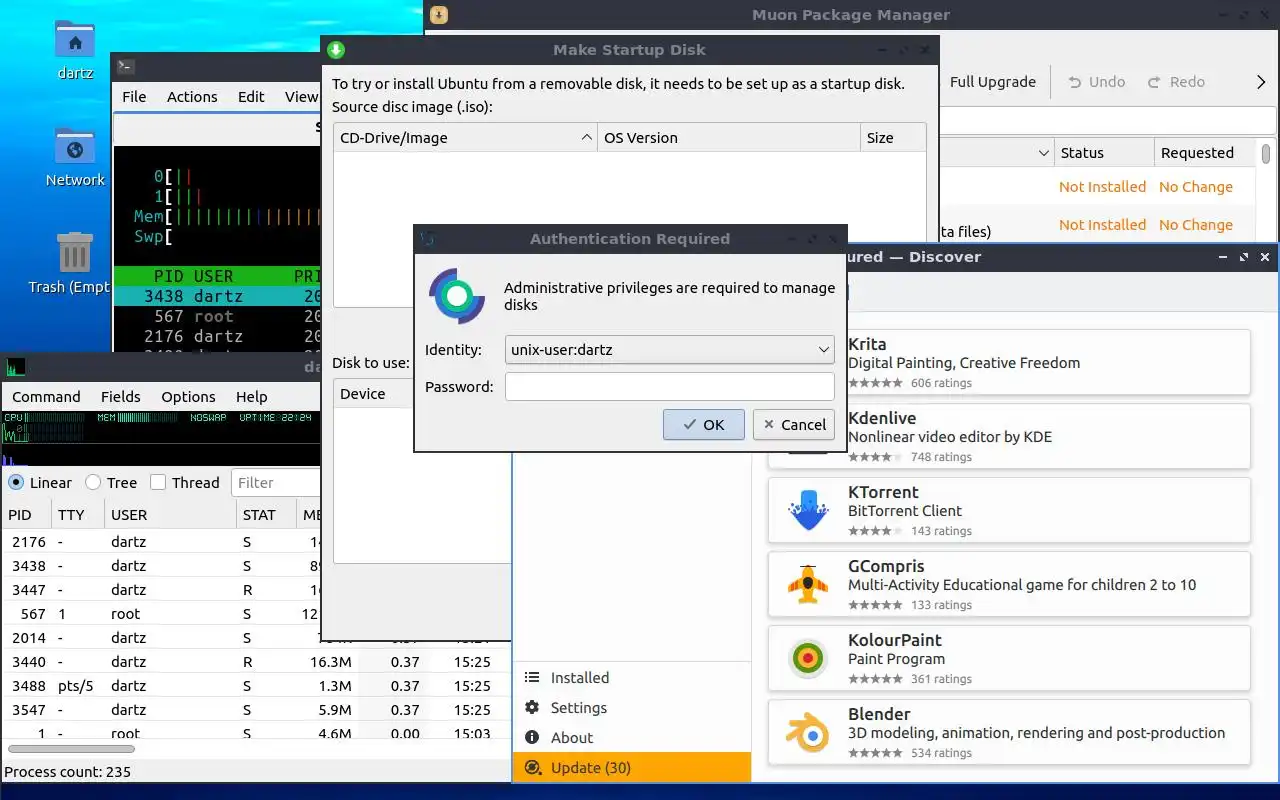Screen dimensions: 1280x800
Task: Open the Krita app card
Action: click(1009, 362)
